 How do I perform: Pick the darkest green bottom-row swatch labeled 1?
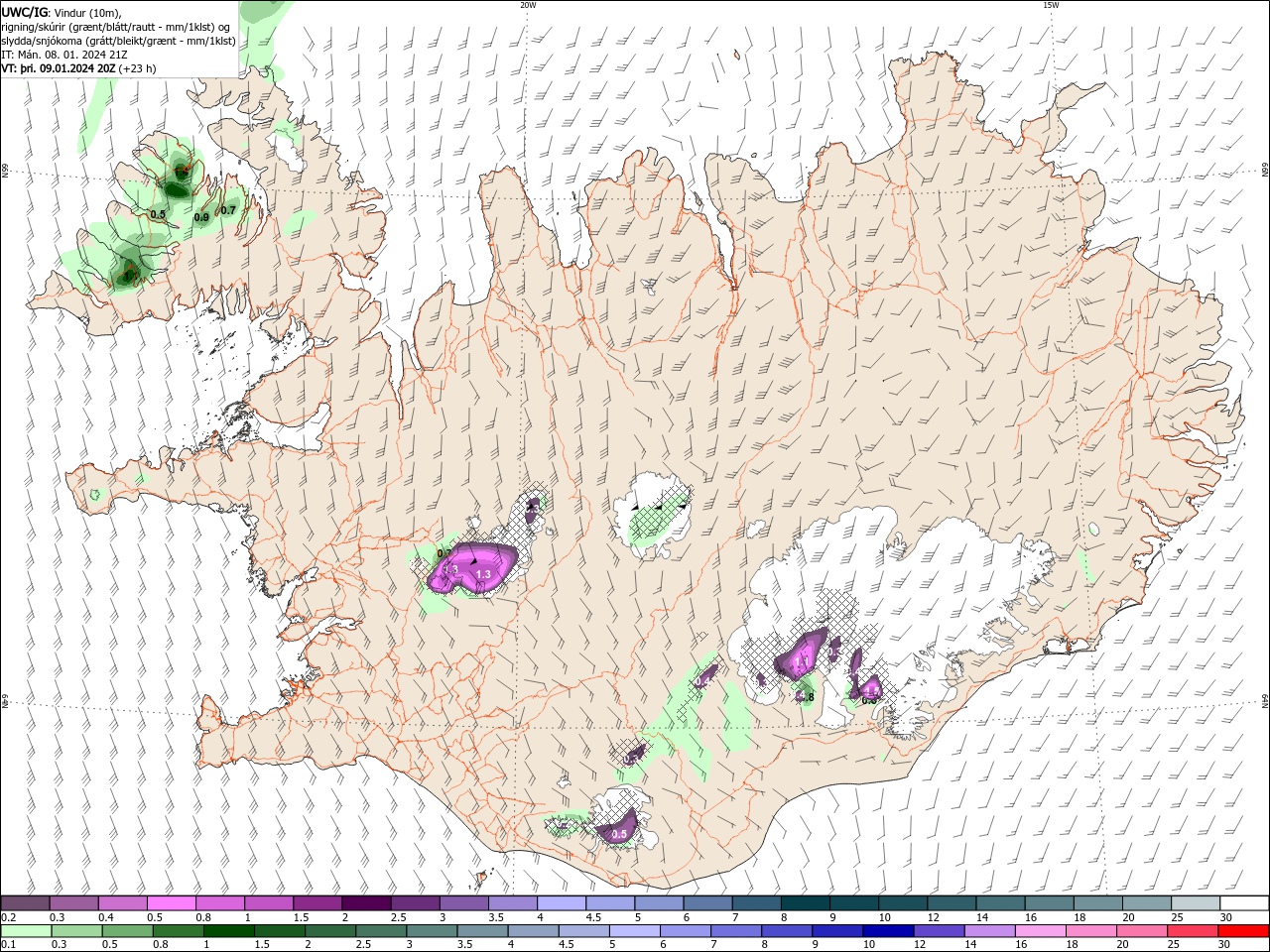229,931
